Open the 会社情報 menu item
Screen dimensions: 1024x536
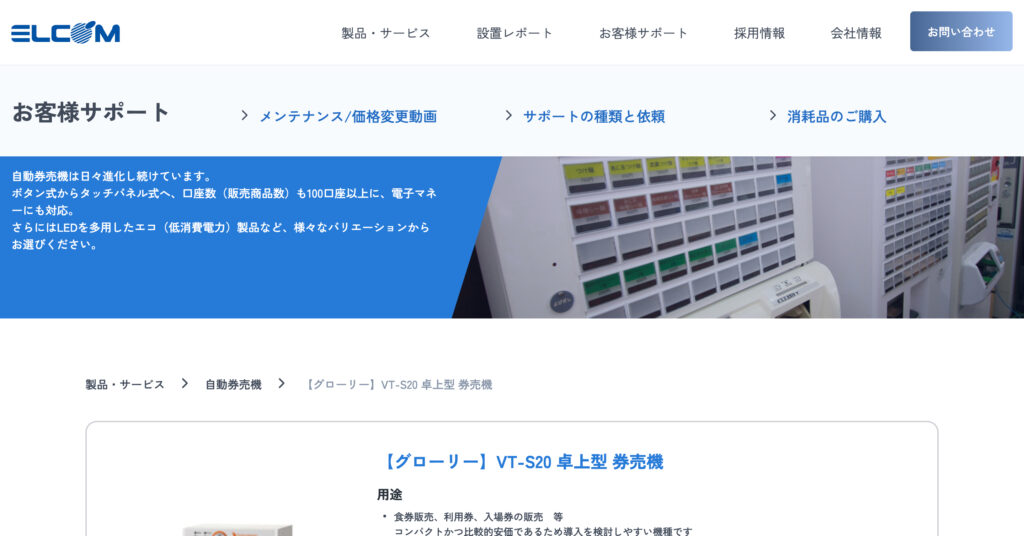coord(856,33)
